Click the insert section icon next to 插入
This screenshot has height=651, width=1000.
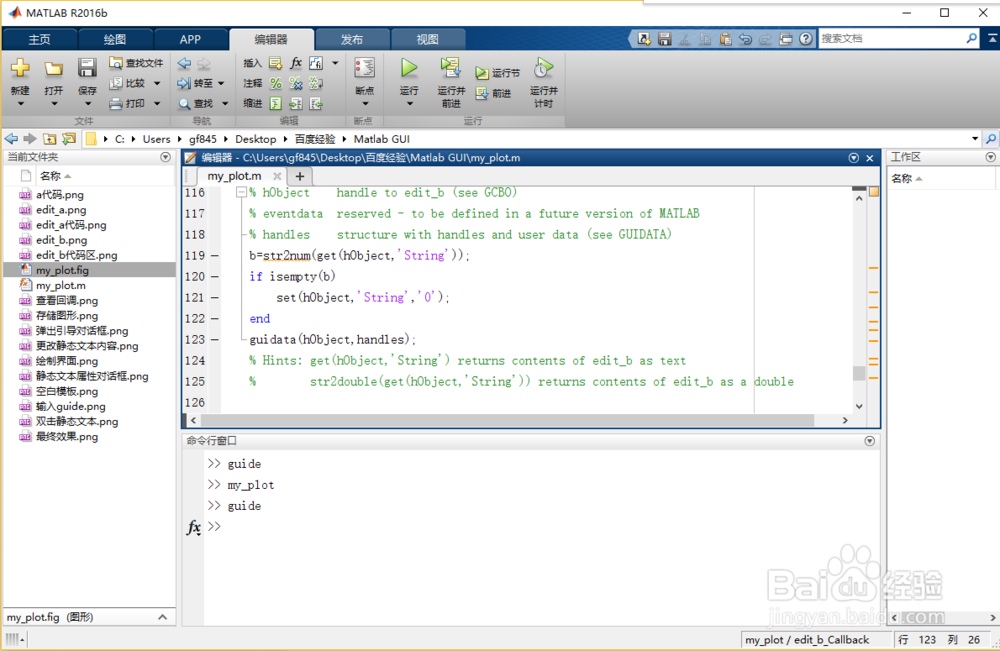(276, 63)
